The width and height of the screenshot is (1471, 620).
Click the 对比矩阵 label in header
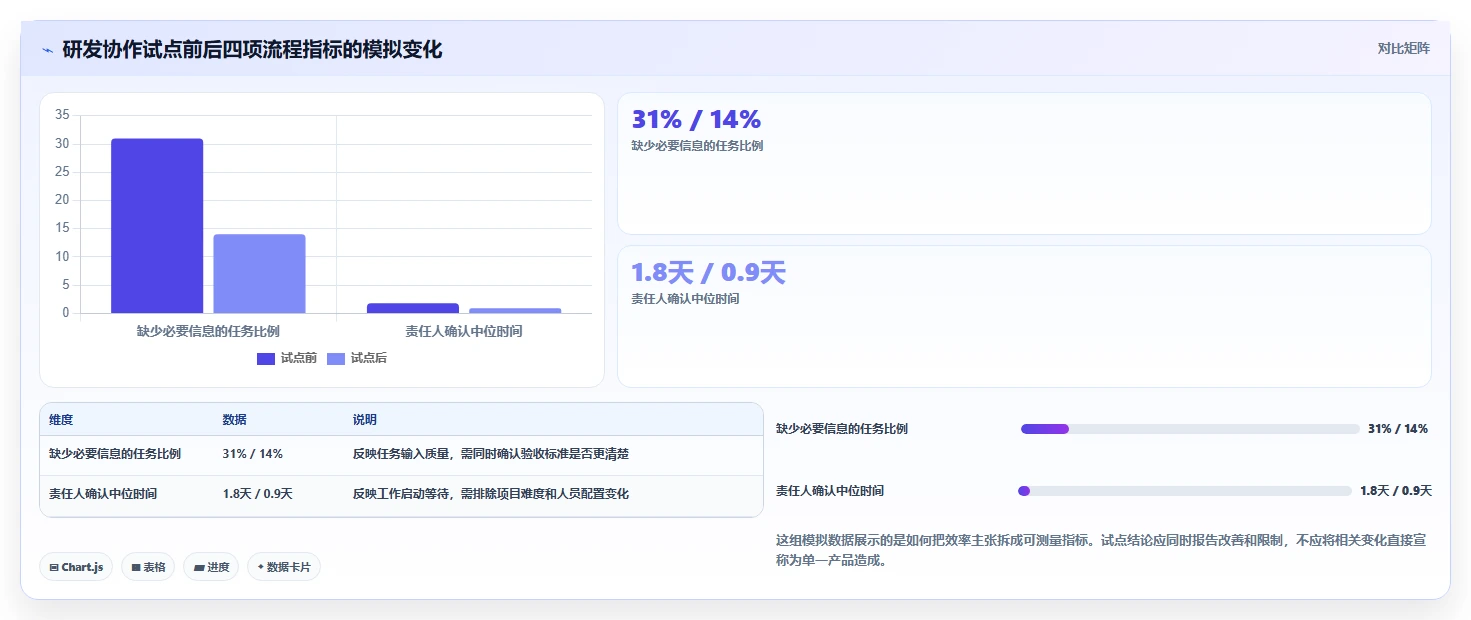pos(1403,48)
